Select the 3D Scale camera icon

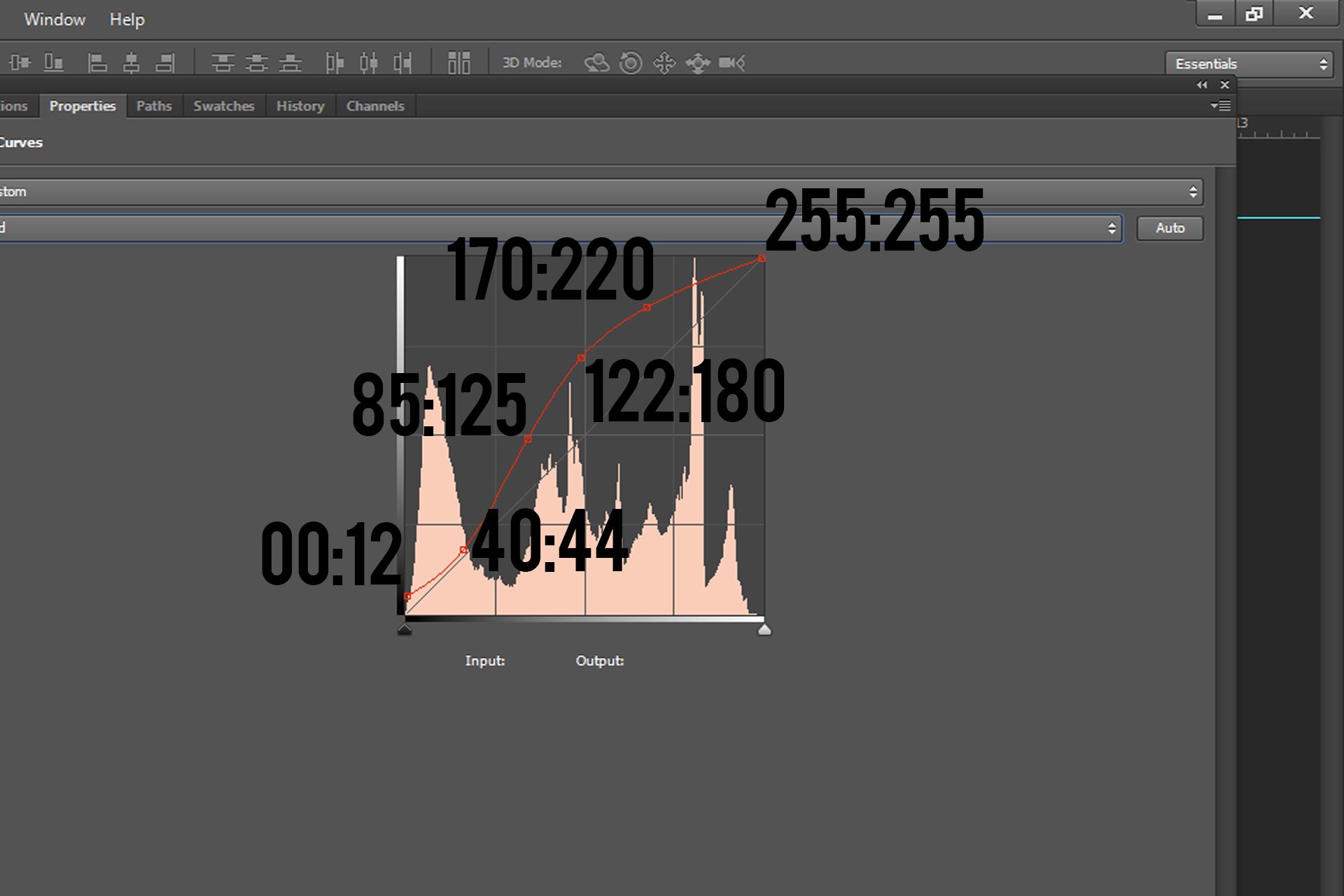tap(731, 63)
